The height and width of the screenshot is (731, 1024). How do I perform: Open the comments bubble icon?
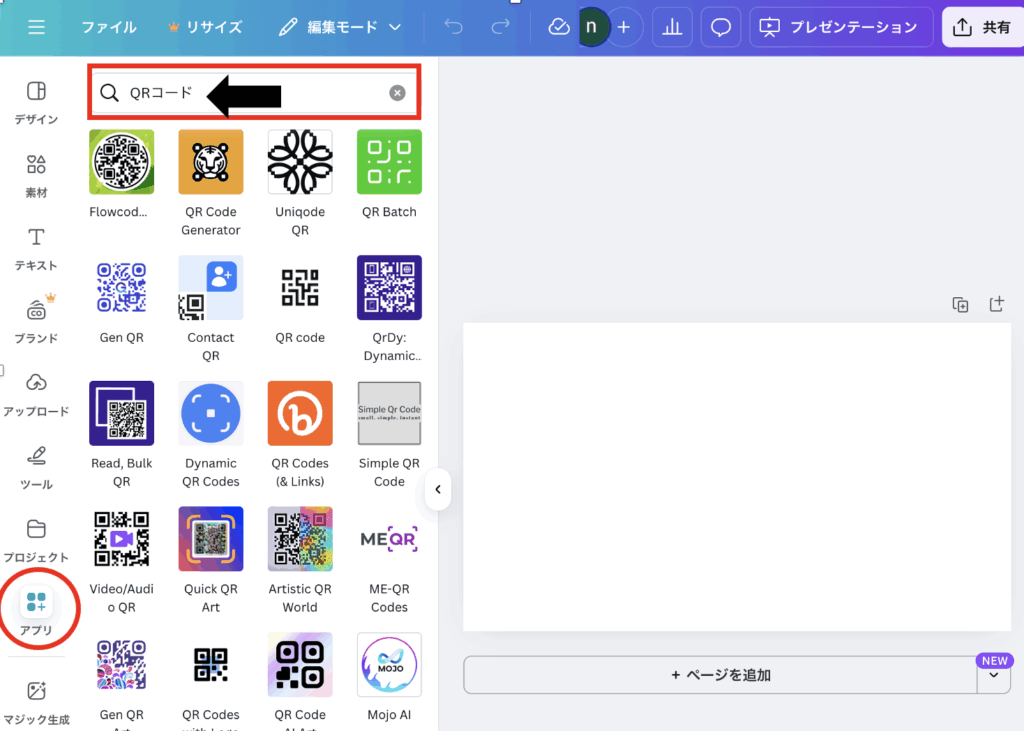tap(720, 27)
